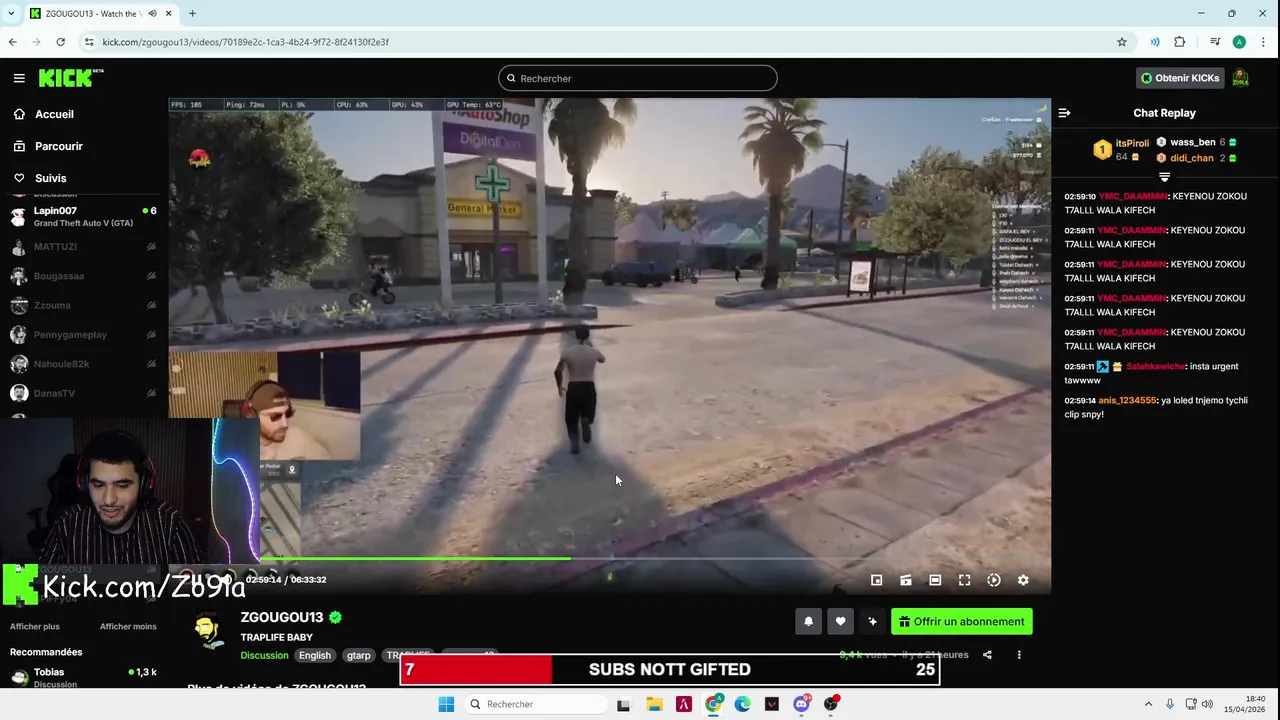The width and height of the screenshot is (1280, 720).
Task: Open itsPiroli top gifter profile
Action: tap(1132, 143)
